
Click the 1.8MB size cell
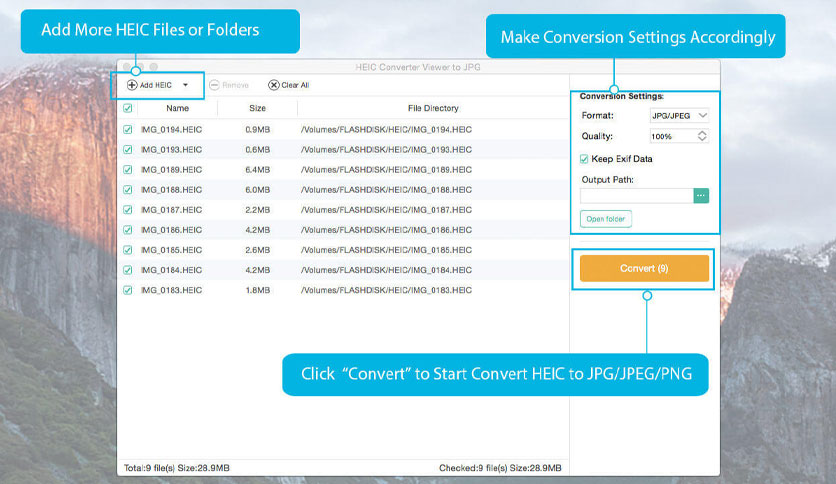258,290
